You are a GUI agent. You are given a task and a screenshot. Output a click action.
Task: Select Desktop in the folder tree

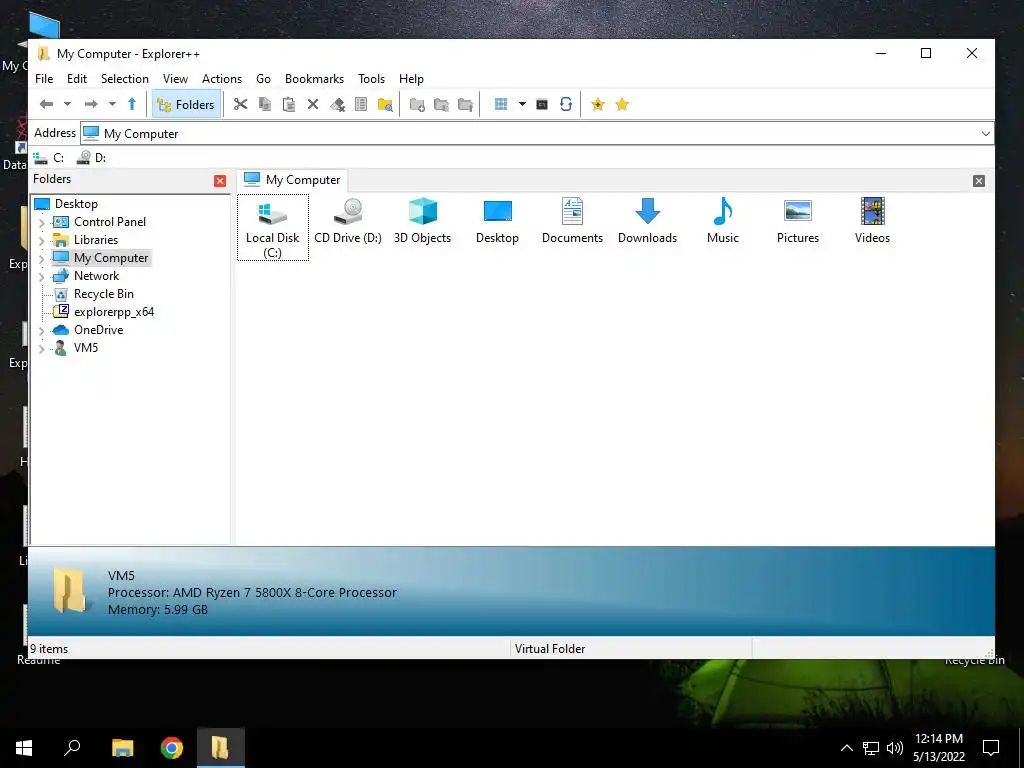point(76,204)
